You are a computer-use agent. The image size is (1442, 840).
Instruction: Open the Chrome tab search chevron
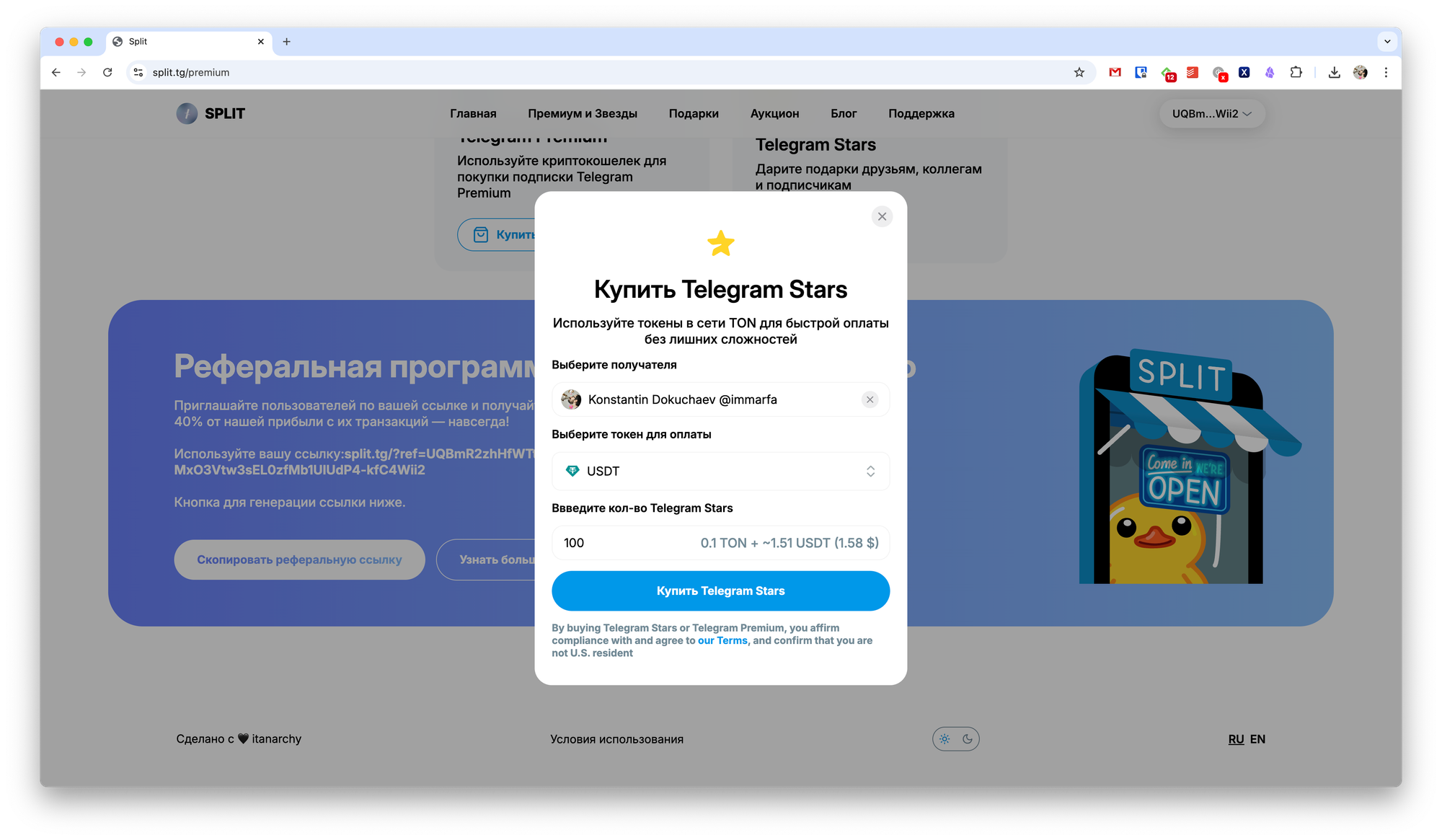(1387, 42)
